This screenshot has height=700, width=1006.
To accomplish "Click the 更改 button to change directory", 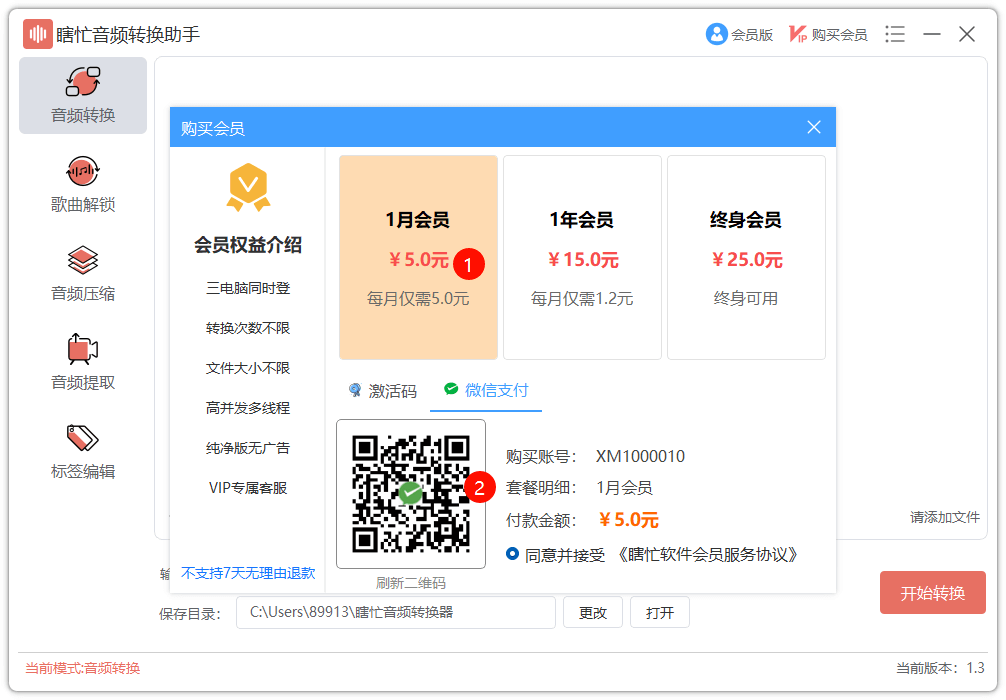I will 593,612.
